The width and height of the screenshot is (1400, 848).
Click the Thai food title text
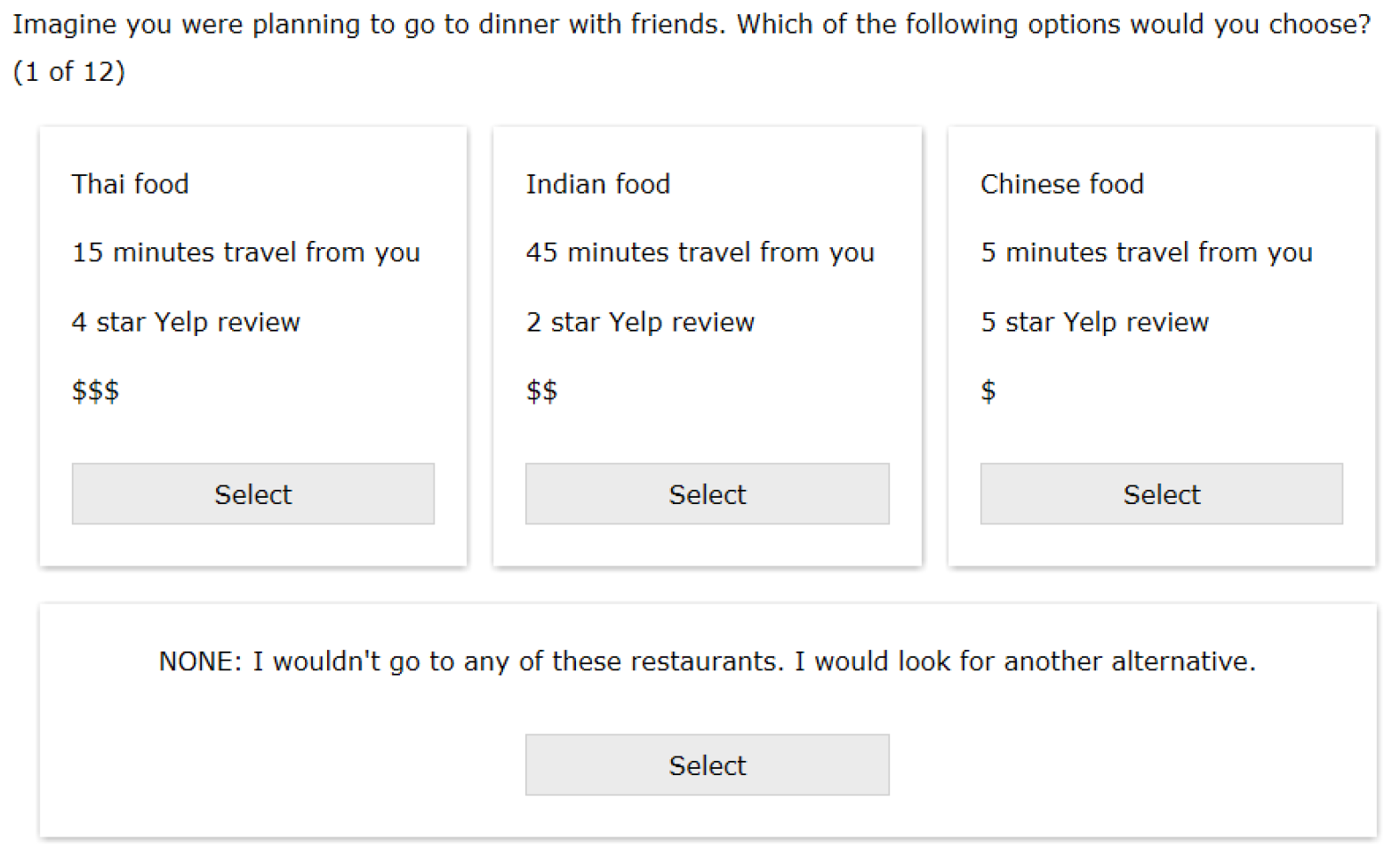point(130,184)
